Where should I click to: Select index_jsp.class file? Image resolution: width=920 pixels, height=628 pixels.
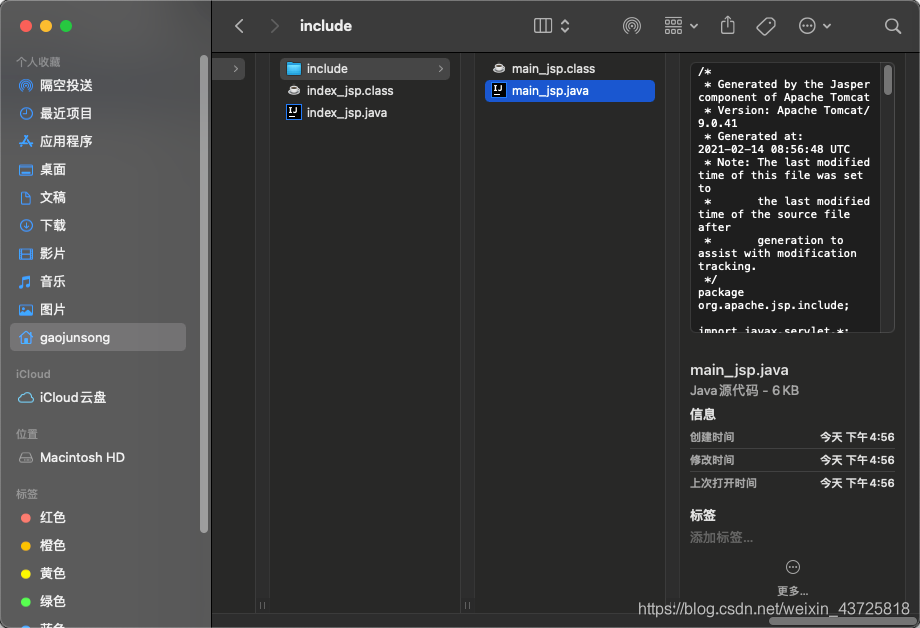pos(365,91)
